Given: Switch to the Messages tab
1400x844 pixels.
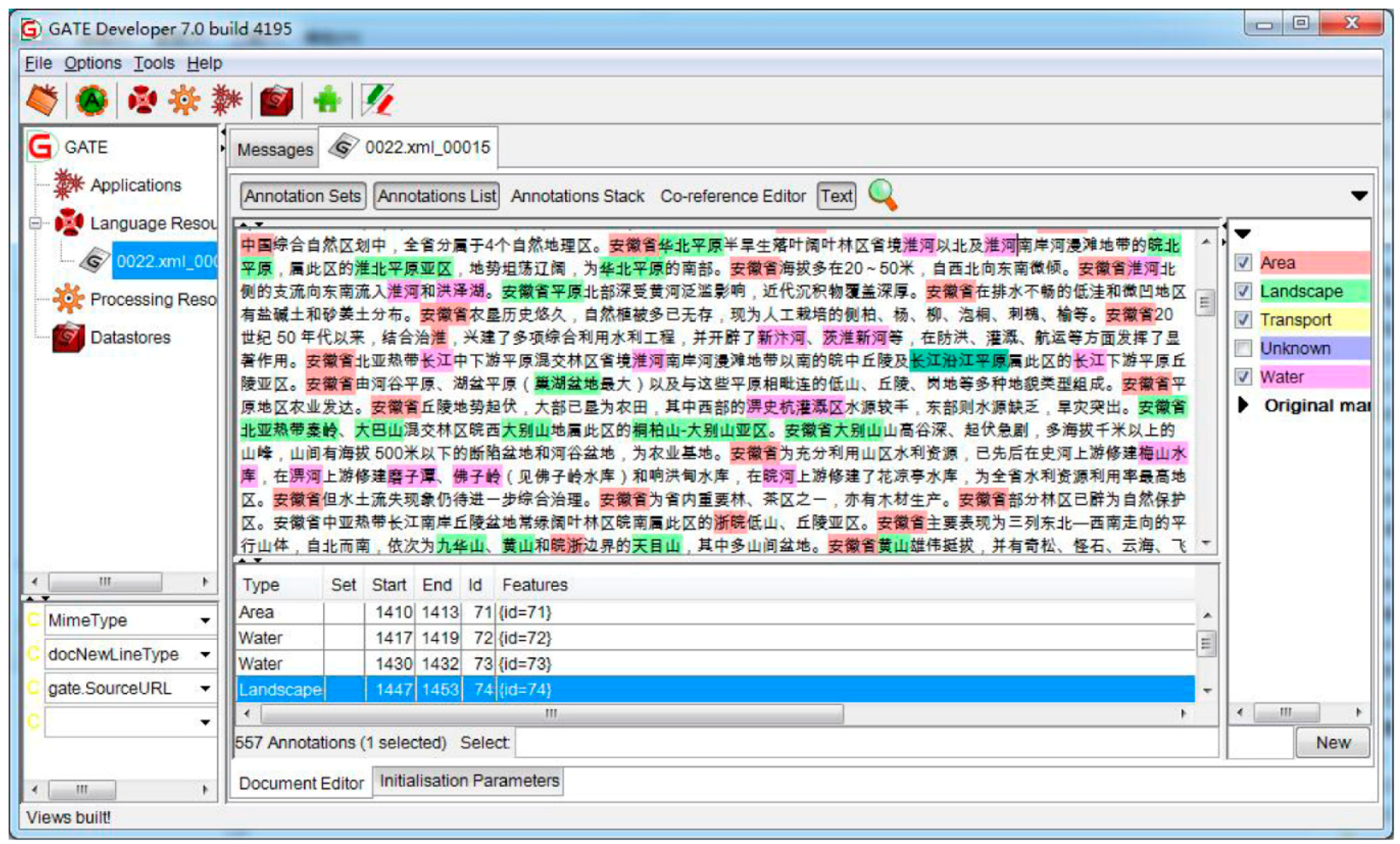Looking at the screenshot, I should pyautogui.click(x=275, y=149).
